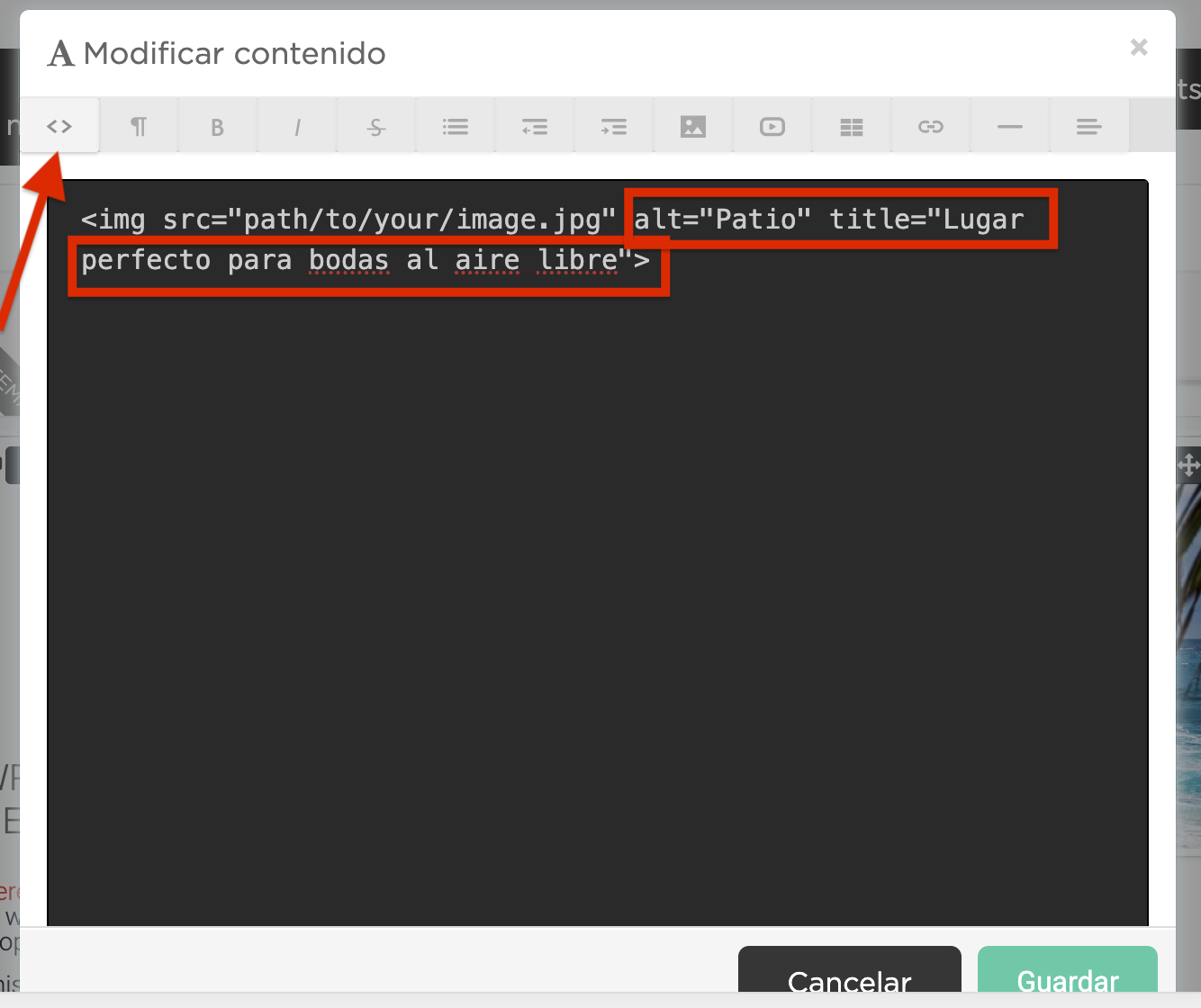Click the move handle behind the dialog
Viewport: 1201px width, 1008px height.
click(1189, 465)
